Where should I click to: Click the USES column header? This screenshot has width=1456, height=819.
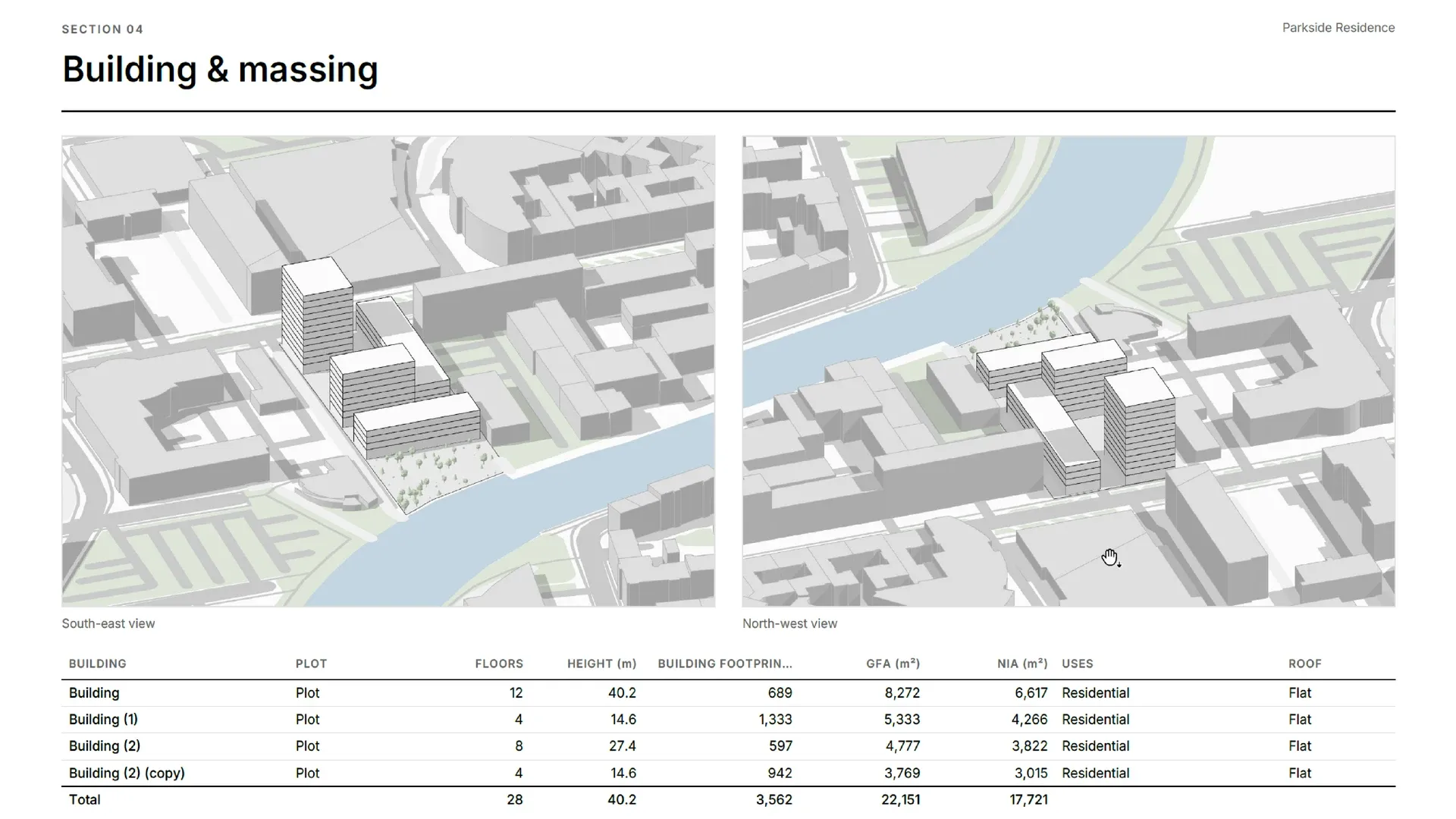coord(1078,664)
